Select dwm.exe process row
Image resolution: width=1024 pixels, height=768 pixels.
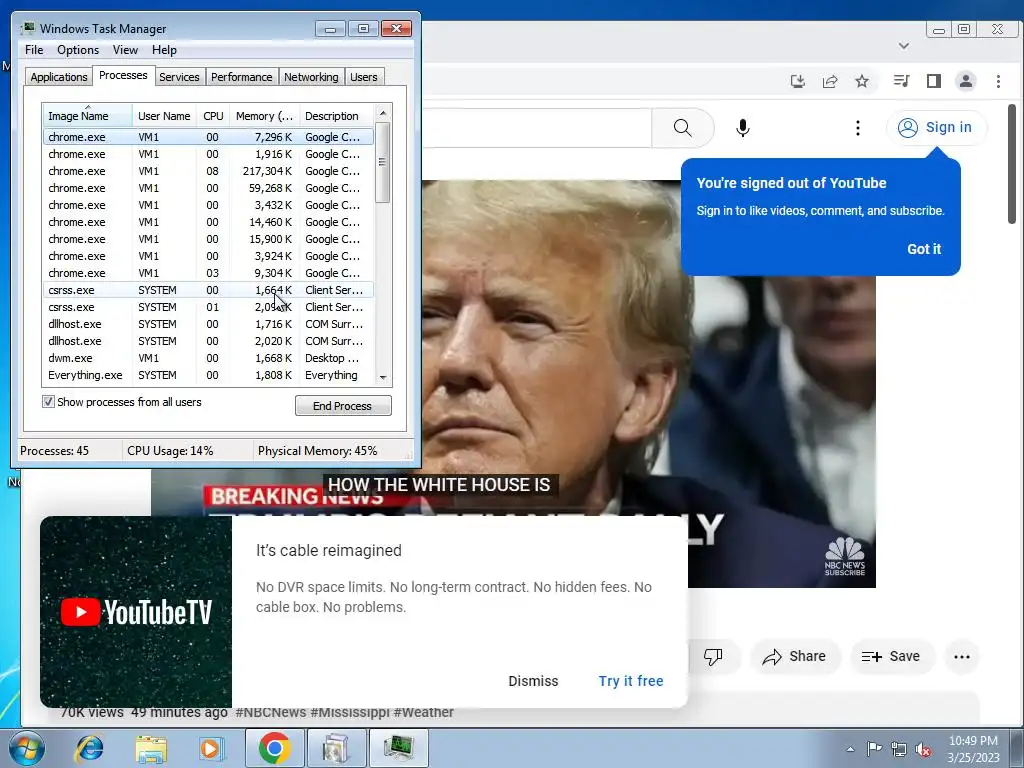[x=208, y=358]
